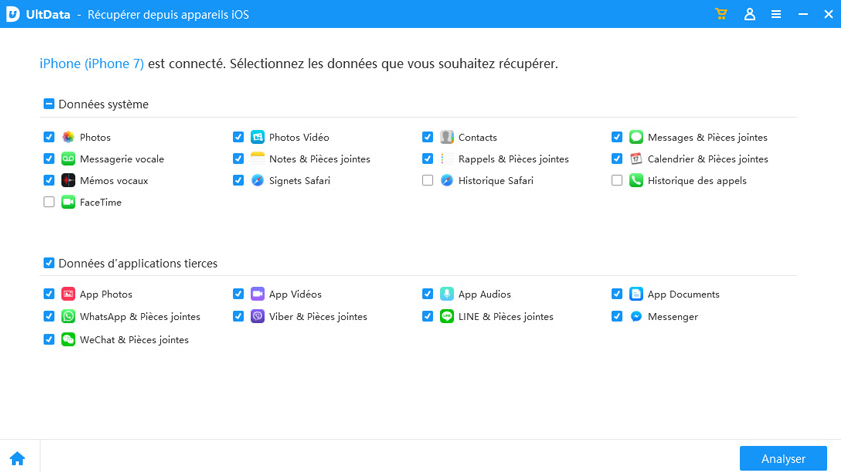Click the WeChat app icon
841x472 pixels.
coord(68,340)
